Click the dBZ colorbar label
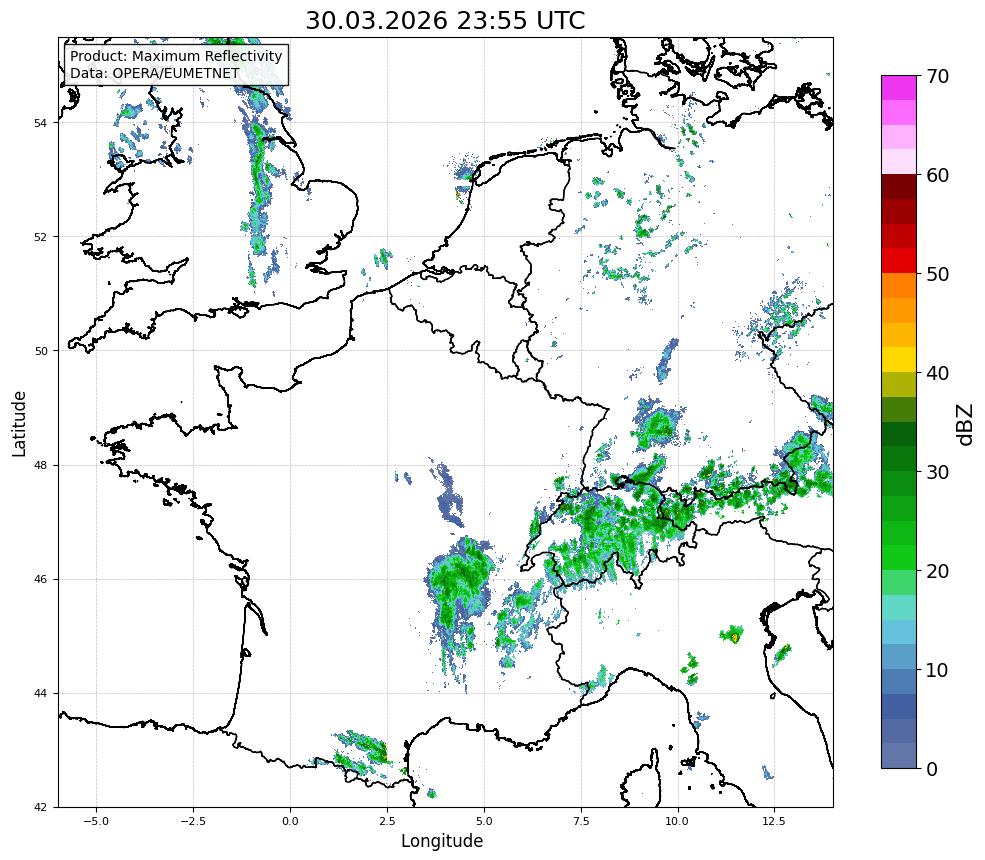Image resolution: width=985 pixels, height=860 pixels. click(966, 424)
